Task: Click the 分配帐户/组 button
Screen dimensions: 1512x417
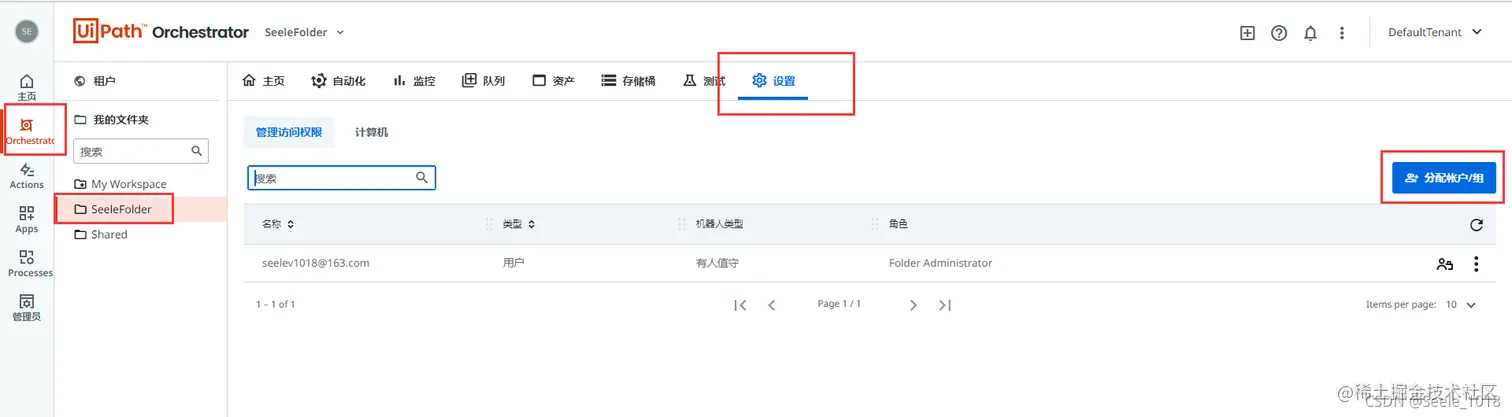Action: (x=1444, y=178)
